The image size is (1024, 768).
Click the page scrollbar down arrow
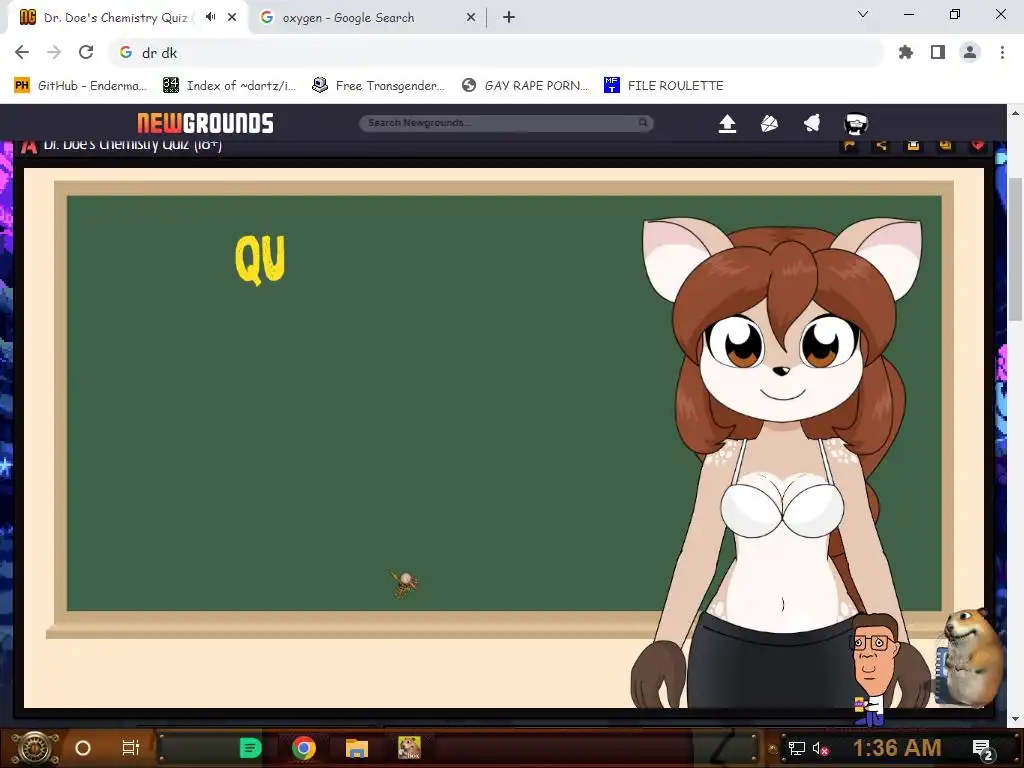1016,719
